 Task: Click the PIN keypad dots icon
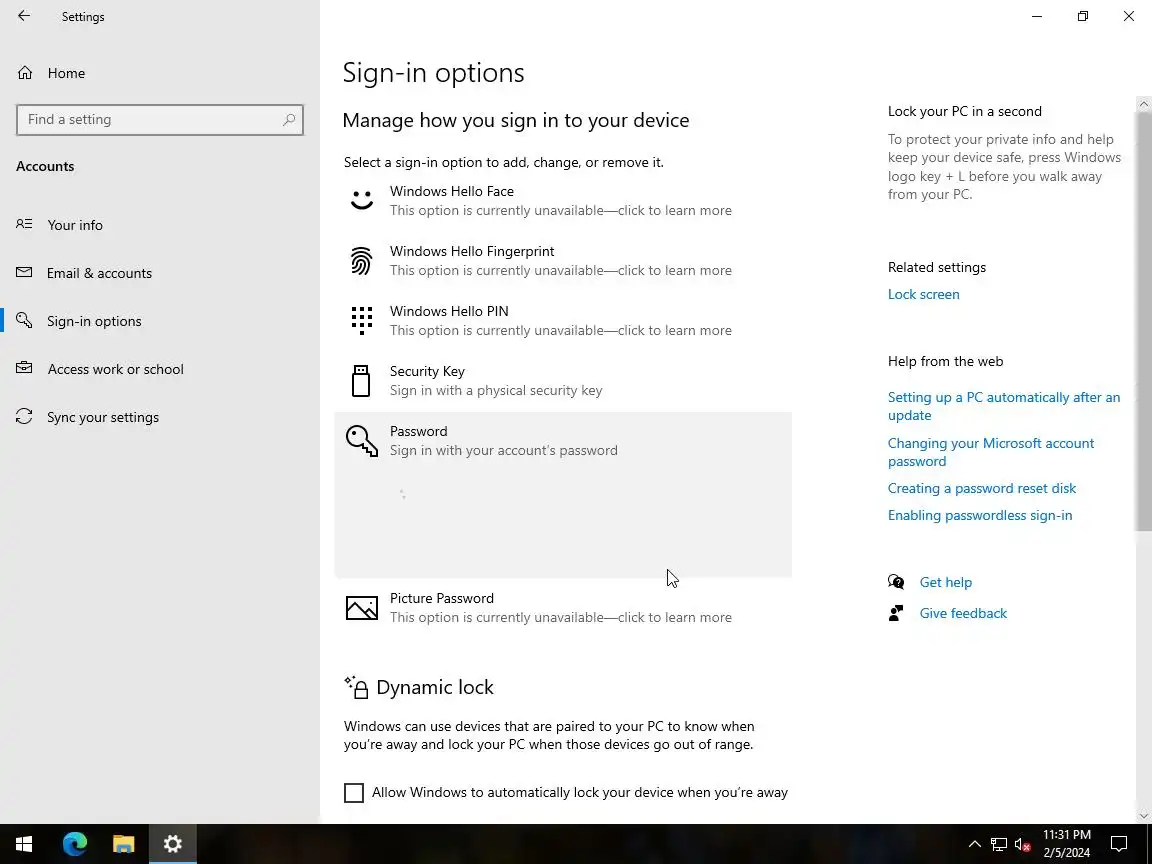(361, 321)
